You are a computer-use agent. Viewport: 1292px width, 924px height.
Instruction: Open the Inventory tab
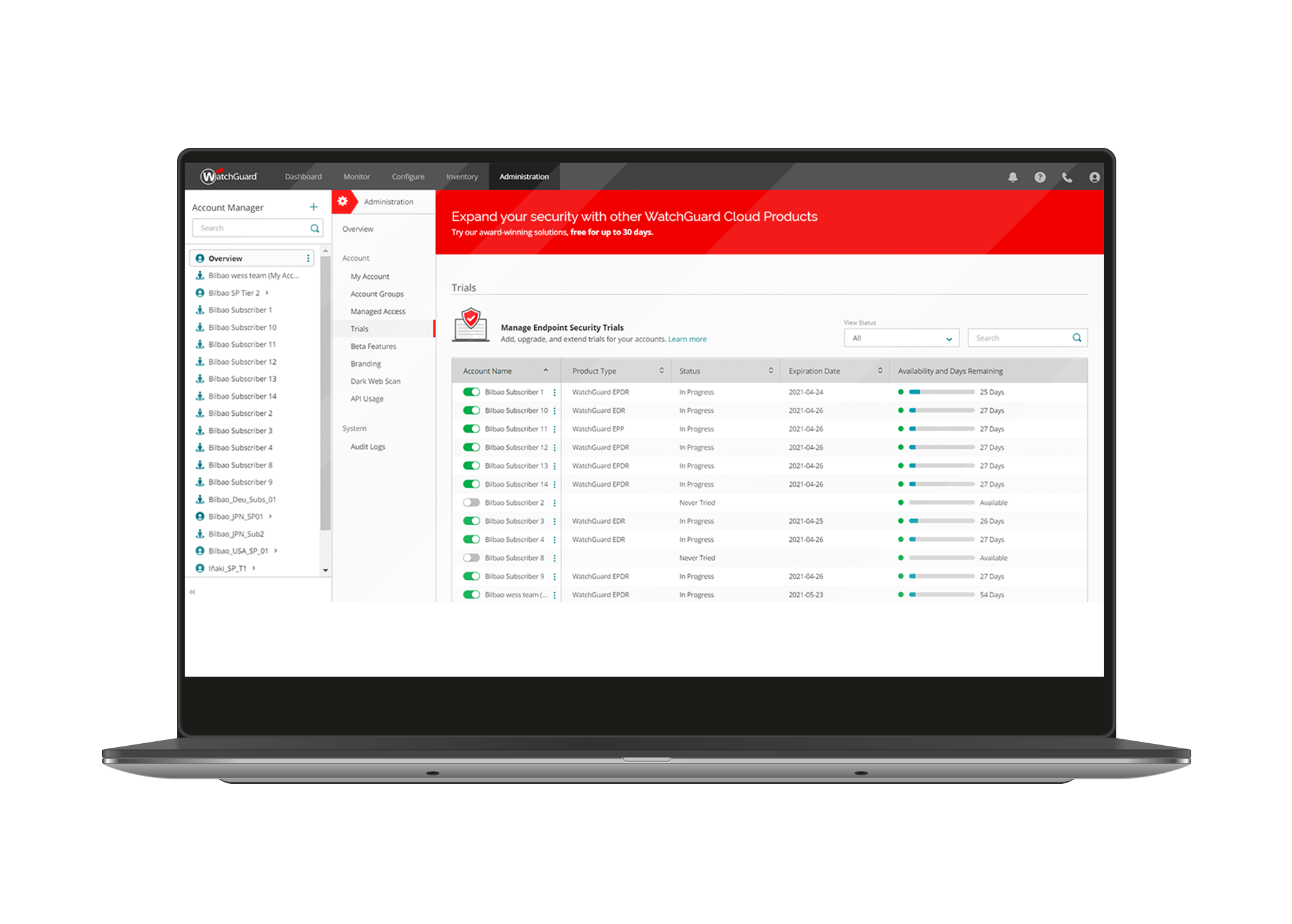point(462,176)
